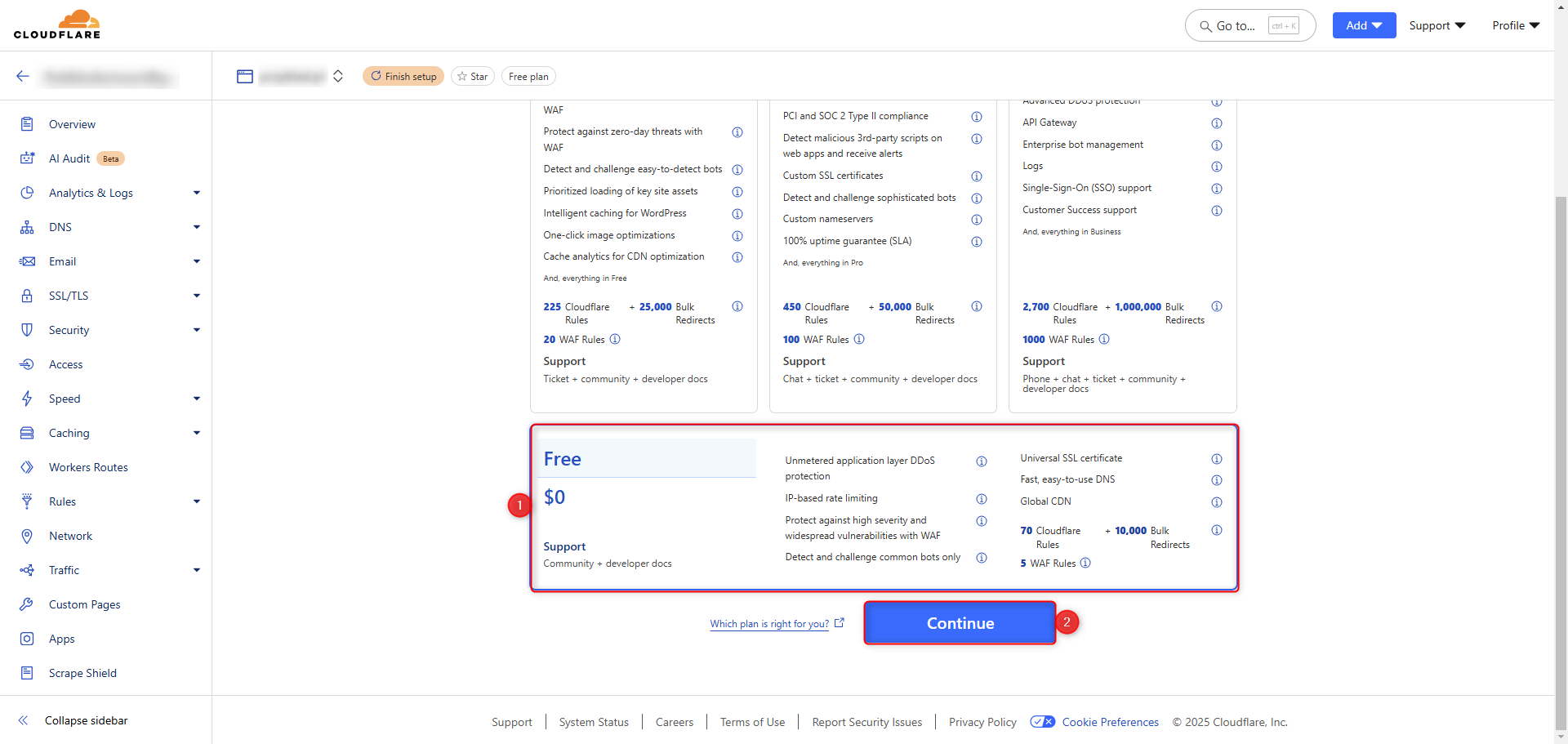
Task: Click the Finish setup button
Action: point(403,76)
